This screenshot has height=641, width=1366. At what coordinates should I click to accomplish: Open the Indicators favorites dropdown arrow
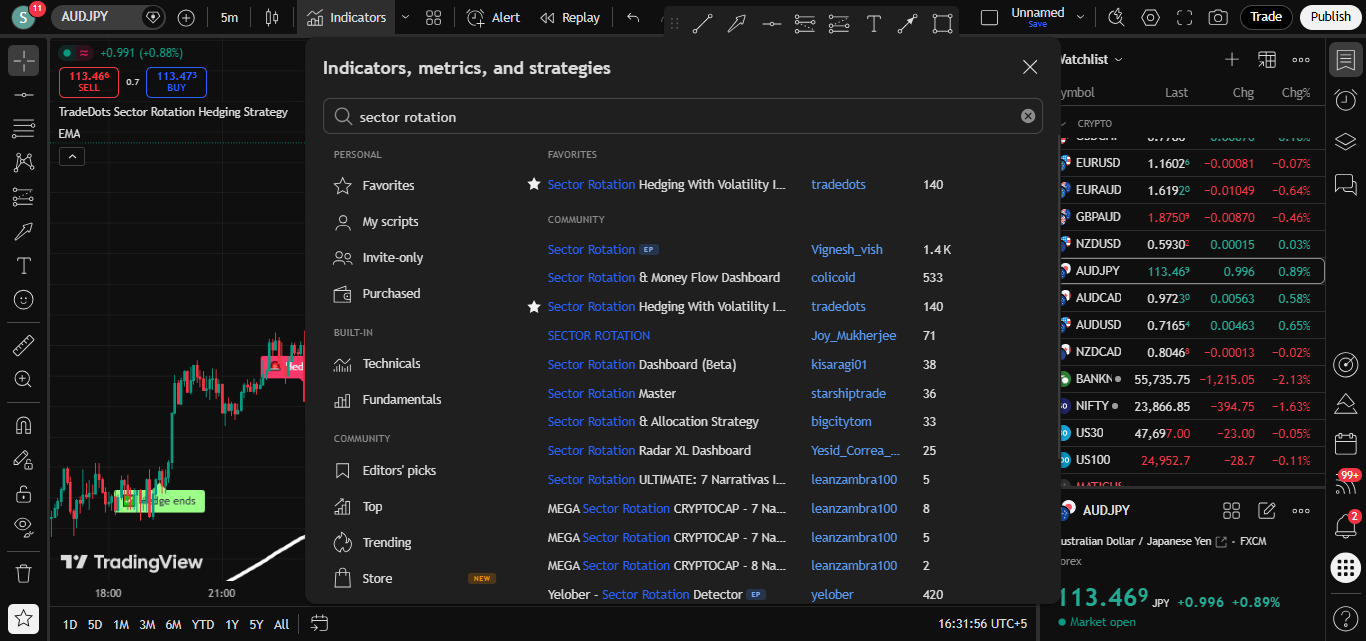point(405,17)
